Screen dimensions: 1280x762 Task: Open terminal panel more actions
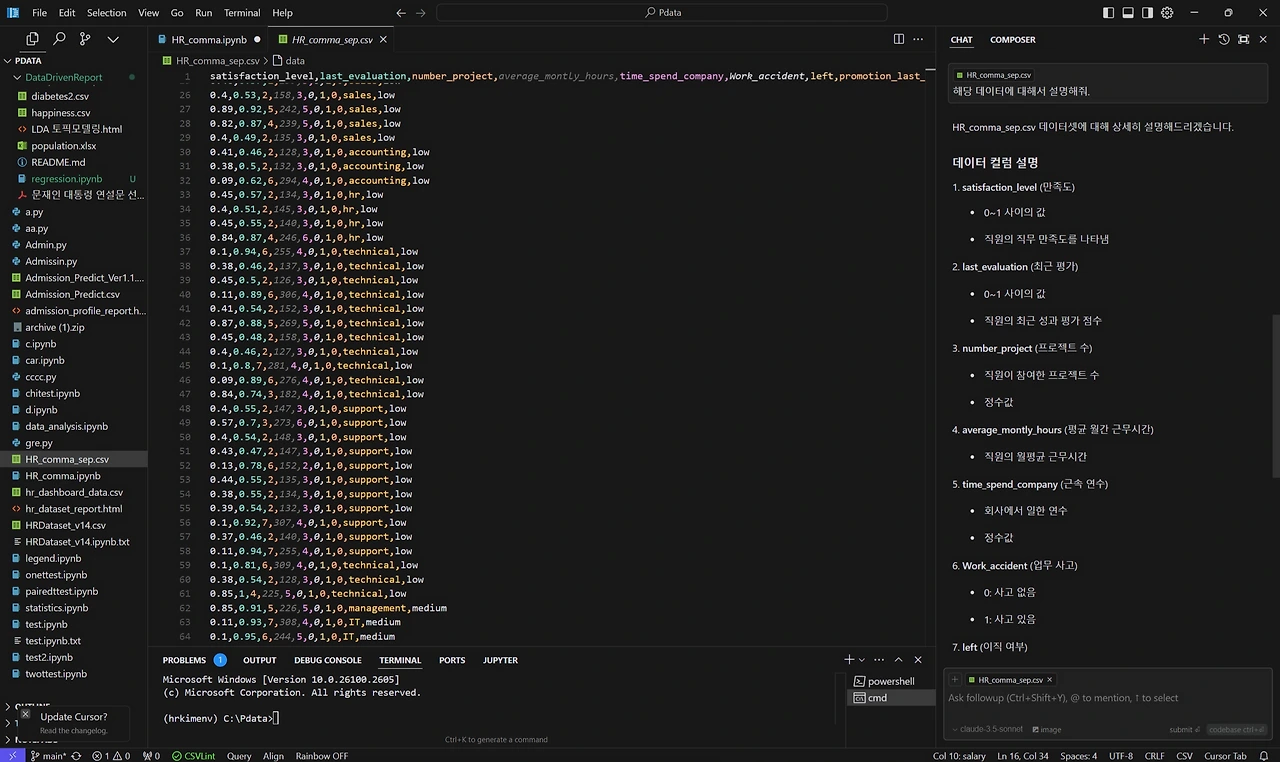[879, 660]
